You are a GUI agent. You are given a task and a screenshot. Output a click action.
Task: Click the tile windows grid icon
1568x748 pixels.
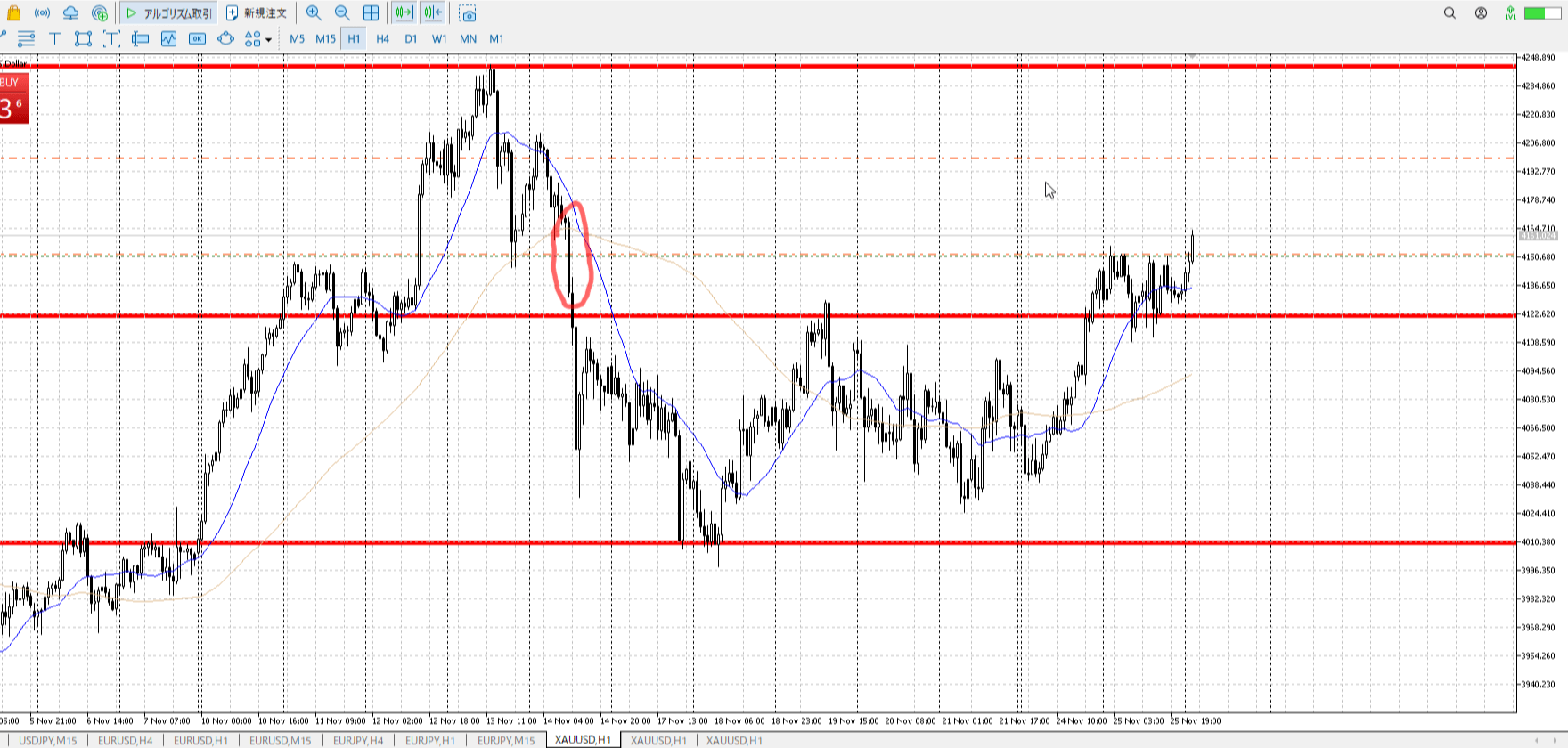(371, 13)
